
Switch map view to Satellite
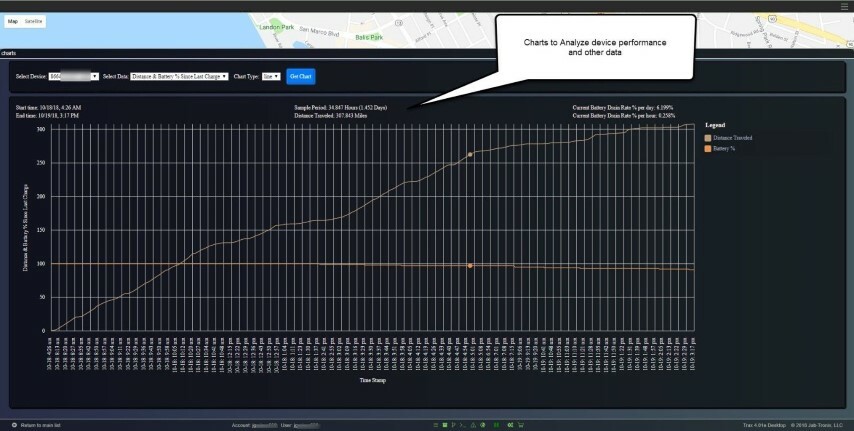[33, 21]
